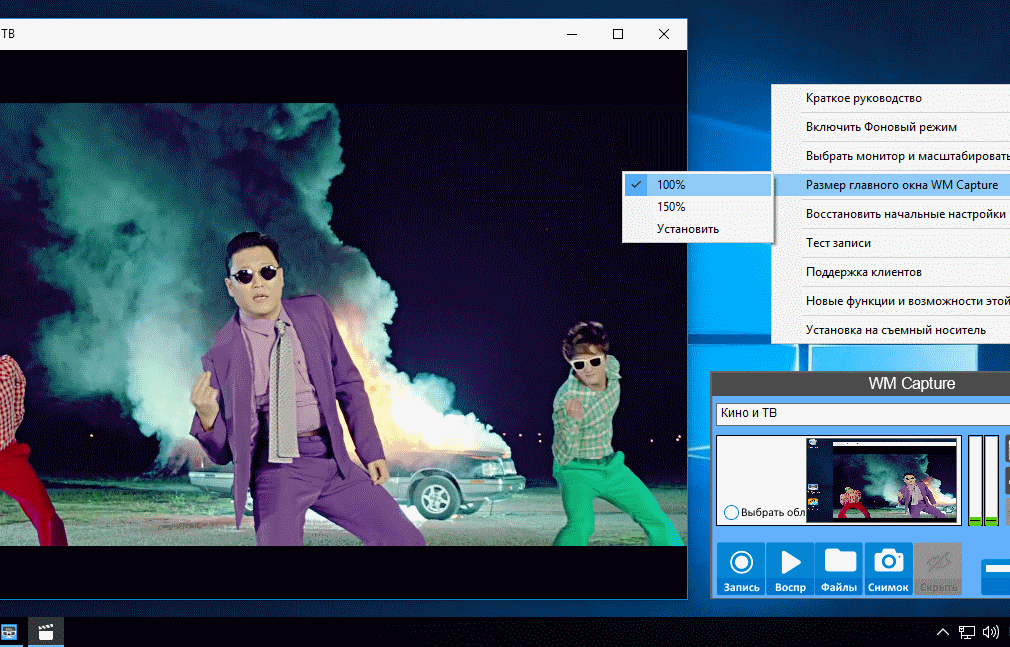The image size is (1010, 647).
Task: Click the capture preview thumbnail in WM Capture
Action: pyautogui.click(x=882, y=481)
